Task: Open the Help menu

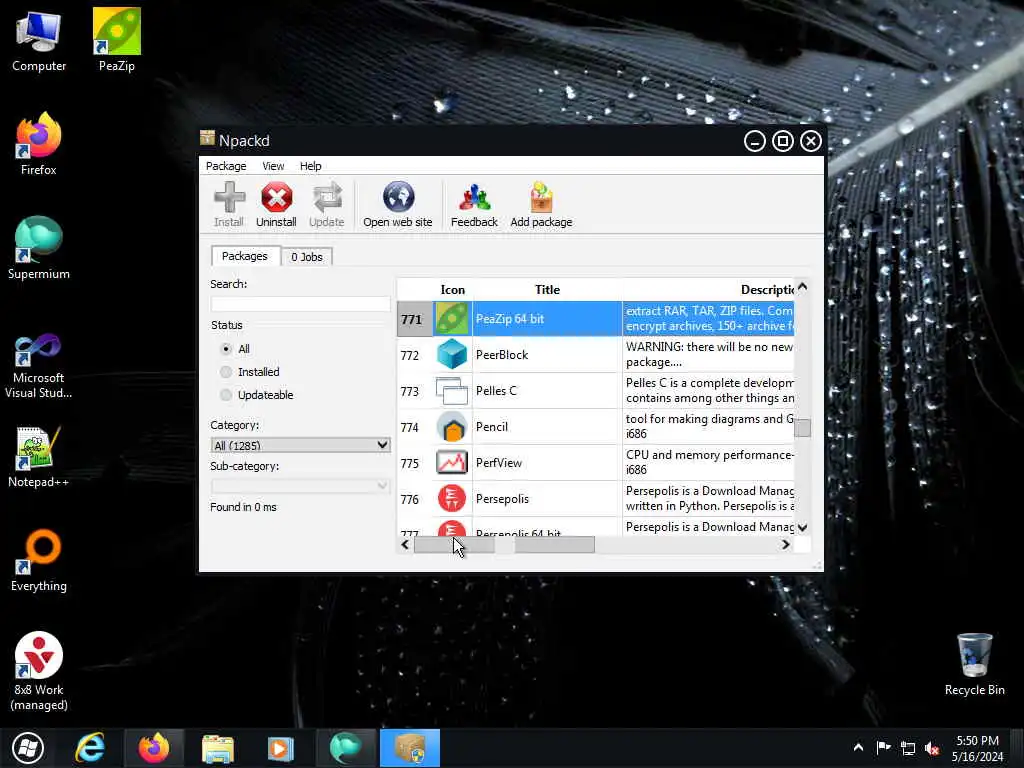Action: coord(310,166)
